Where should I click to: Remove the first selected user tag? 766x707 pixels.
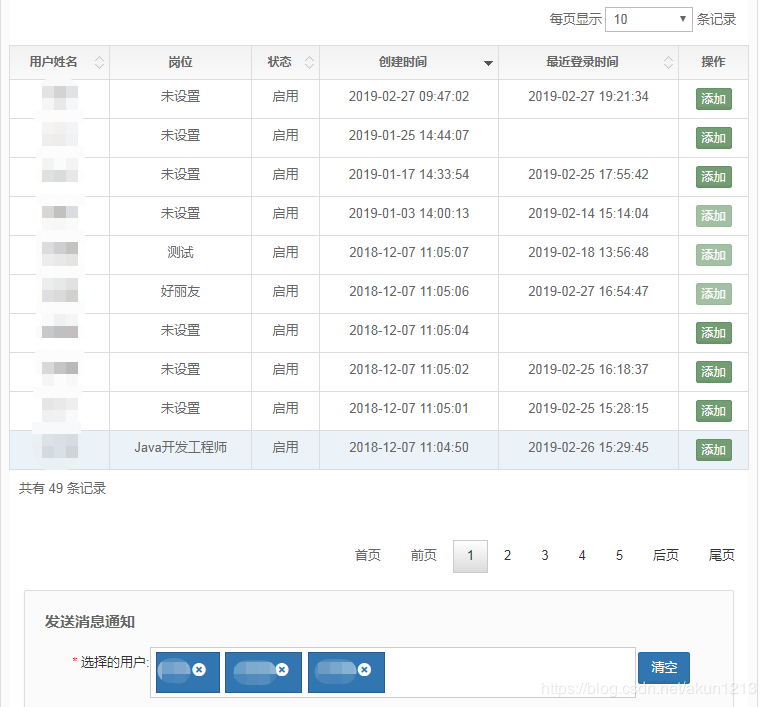199,670
